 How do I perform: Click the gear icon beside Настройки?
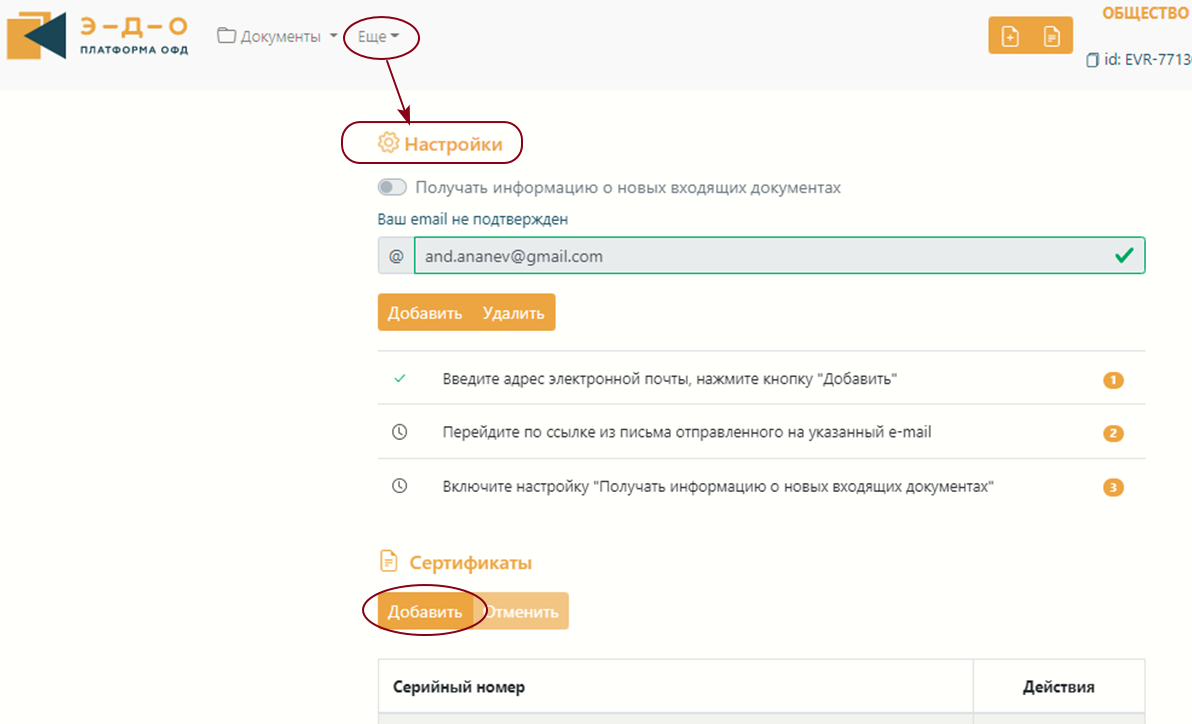388,144
